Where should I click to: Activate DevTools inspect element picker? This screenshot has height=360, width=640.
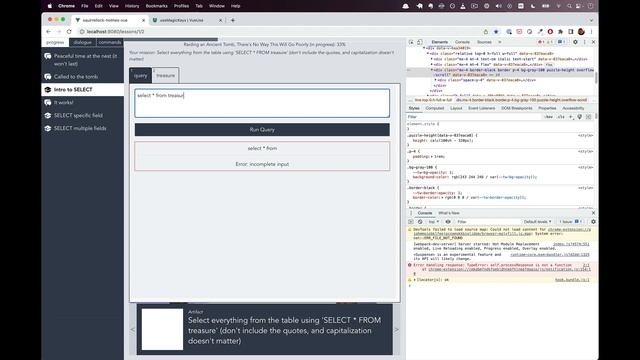pos(411,42)
